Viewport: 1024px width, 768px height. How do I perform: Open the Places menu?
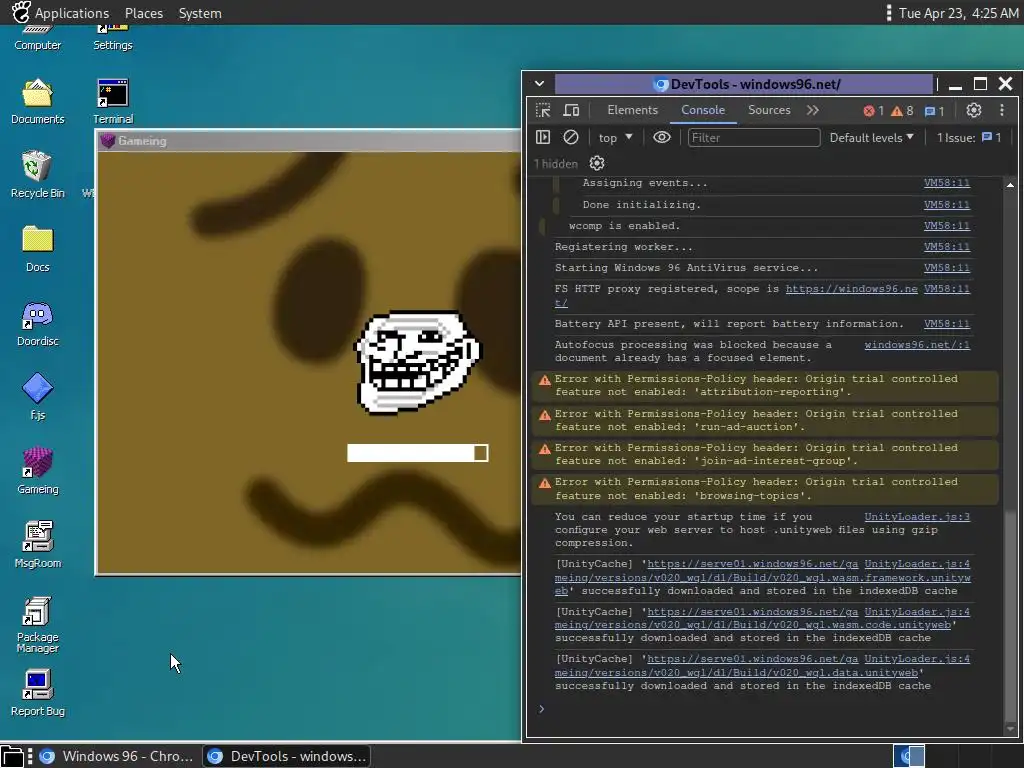pyautogui.click(x=144, y=13)
